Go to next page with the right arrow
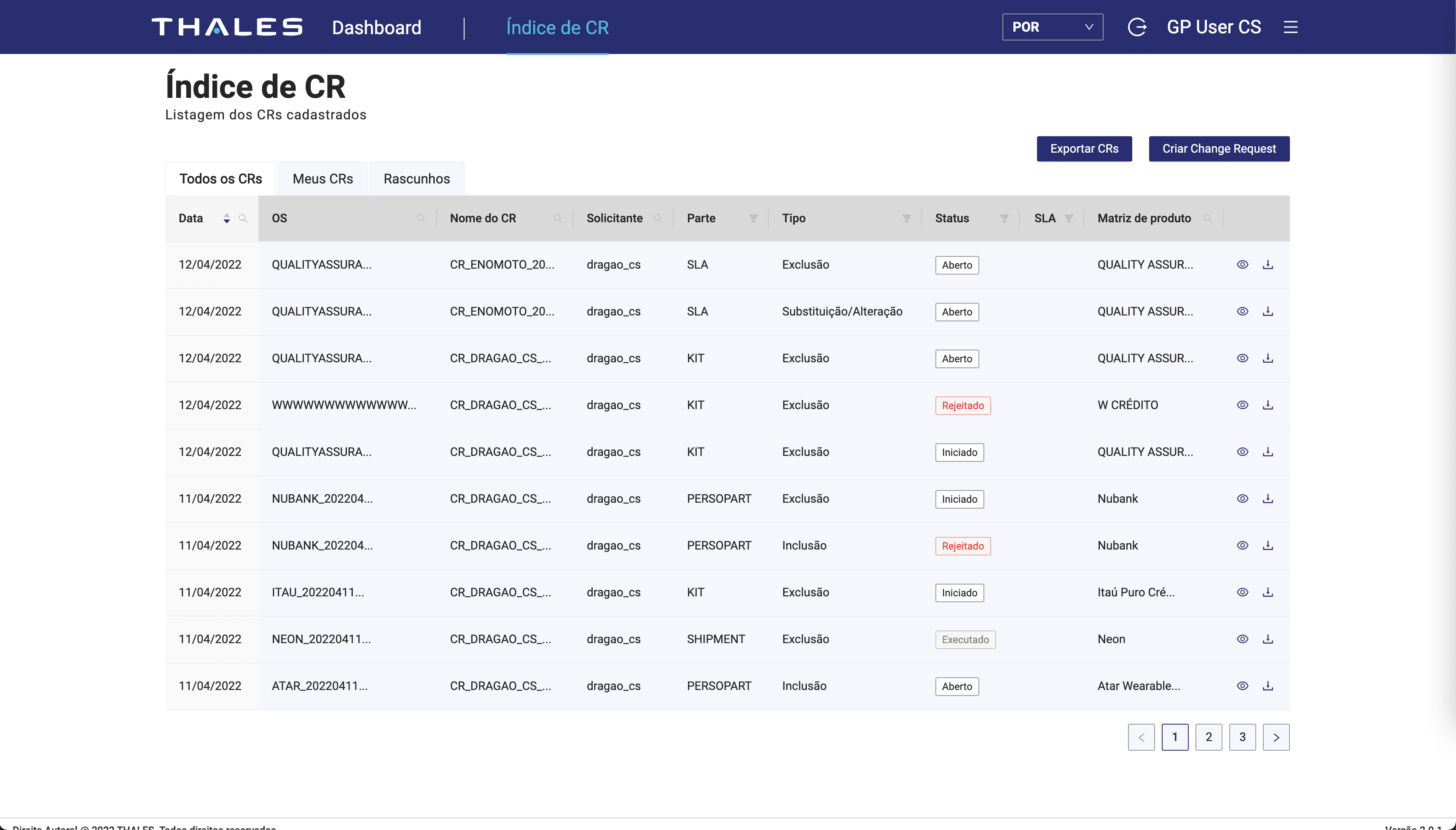 click(1276, 737)
